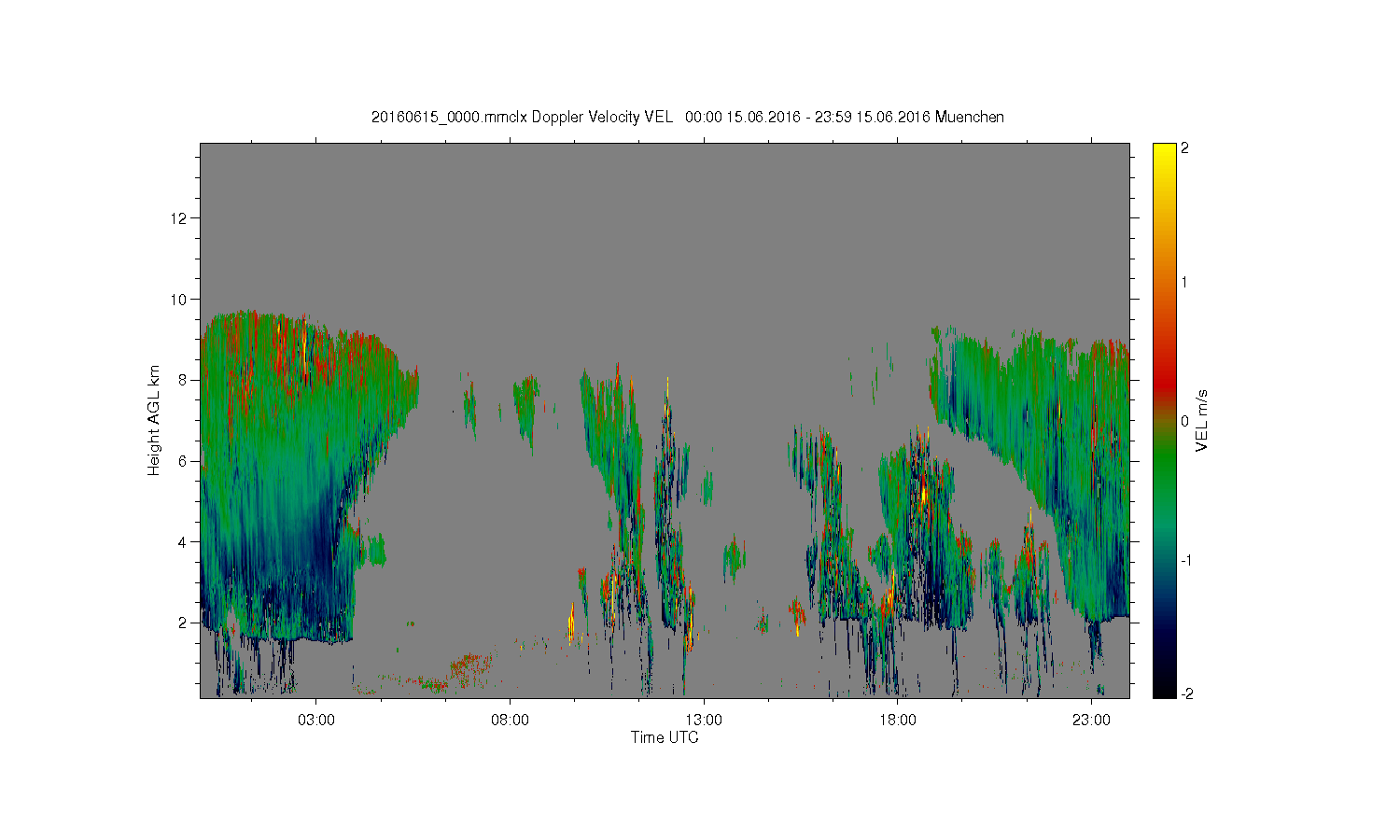Click the 03:00 time tick label
This screenshot has width=1400, height=840.
[x=315, y=721]
